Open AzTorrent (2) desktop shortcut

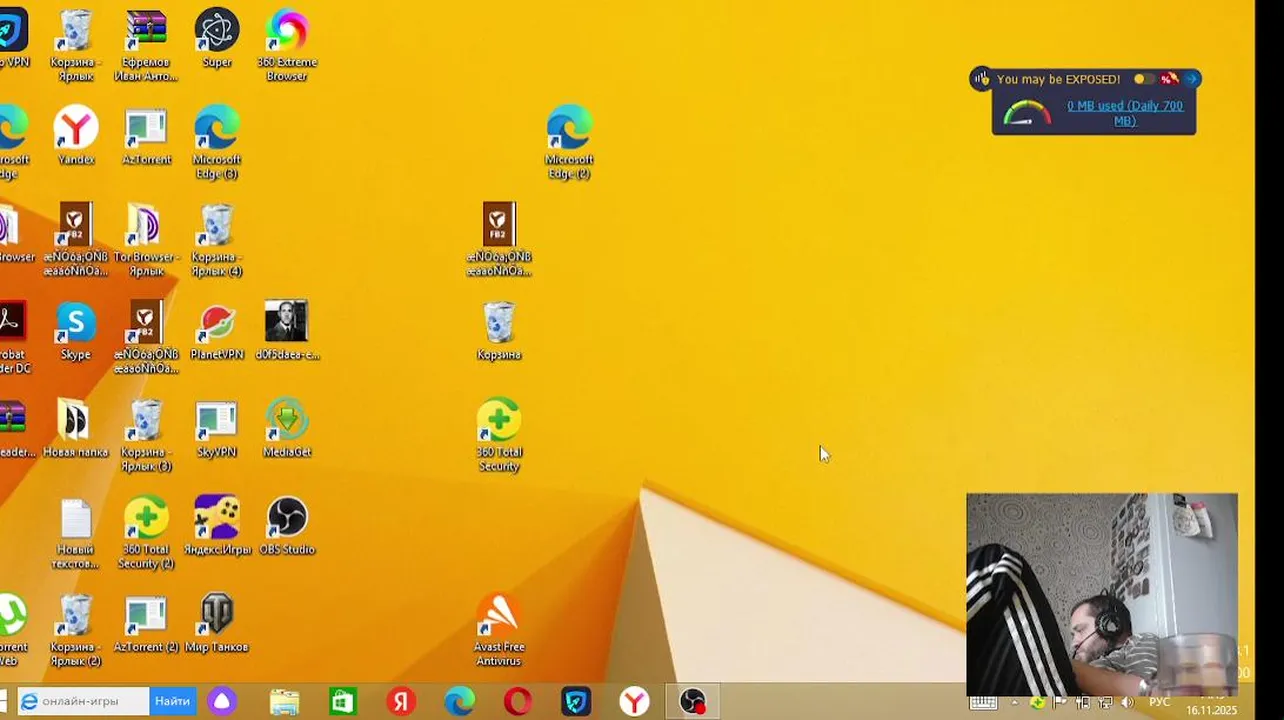coord(146,623)
